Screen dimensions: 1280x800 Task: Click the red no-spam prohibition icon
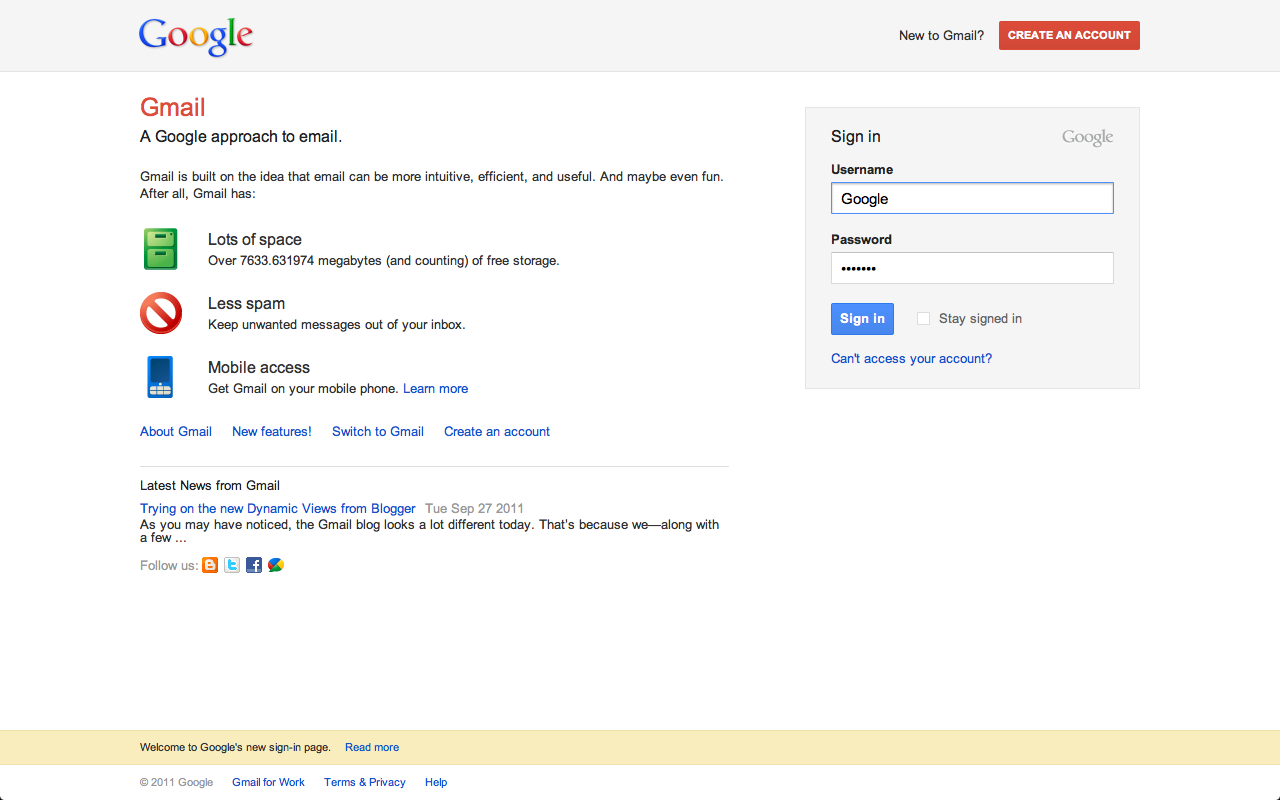click(161, 313)
